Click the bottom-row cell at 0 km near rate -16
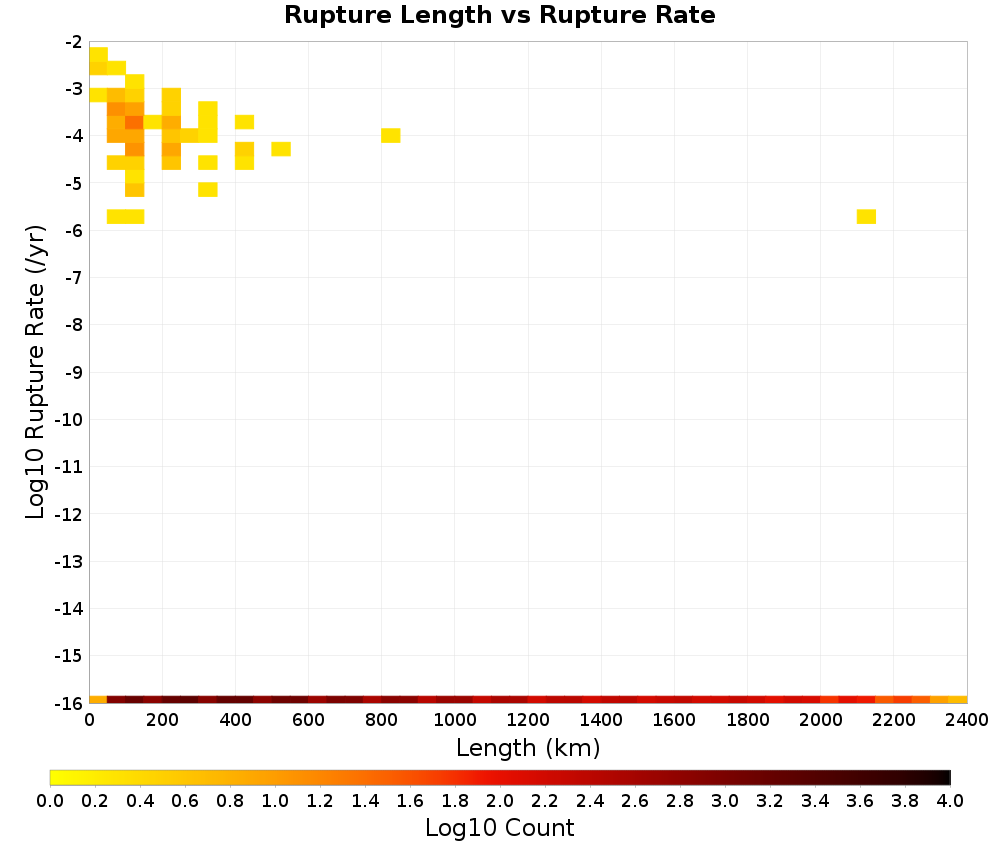Screen dimensions: 1000x850 (x=98, y=700)
